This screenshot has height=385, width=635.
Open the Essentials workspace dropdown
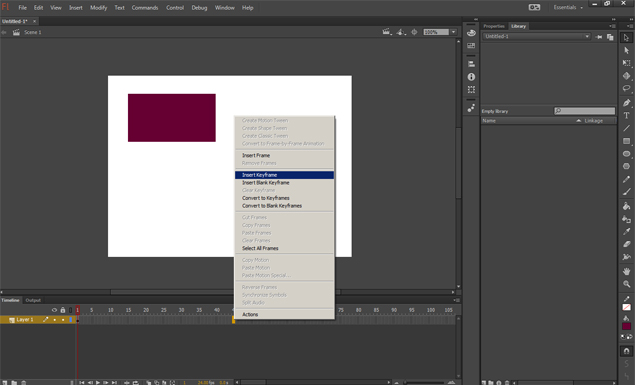568,7
